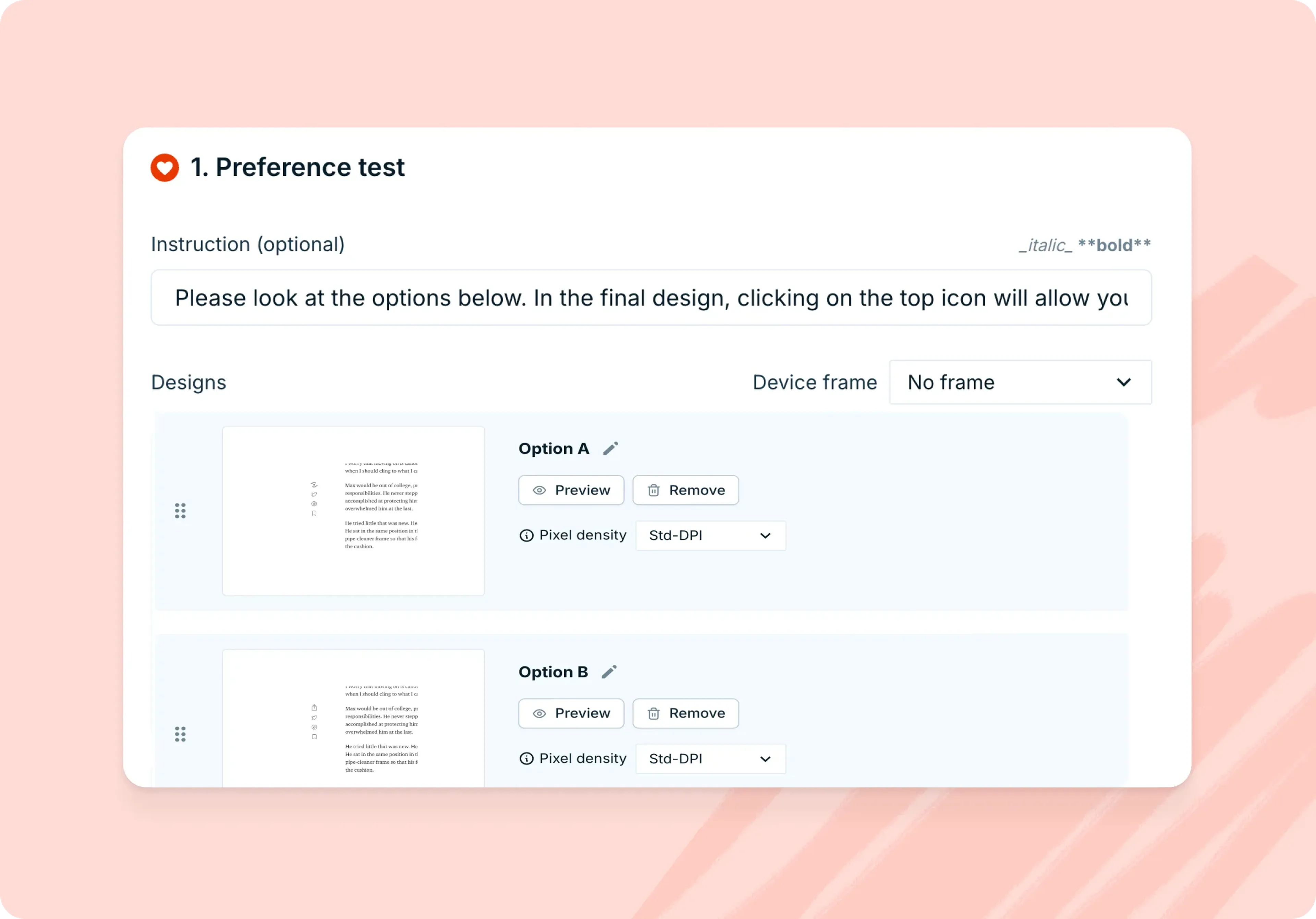Open Option A's Std-DPI pixel density dropdown
Screen dimensions: 1316x919
point(710,535)
